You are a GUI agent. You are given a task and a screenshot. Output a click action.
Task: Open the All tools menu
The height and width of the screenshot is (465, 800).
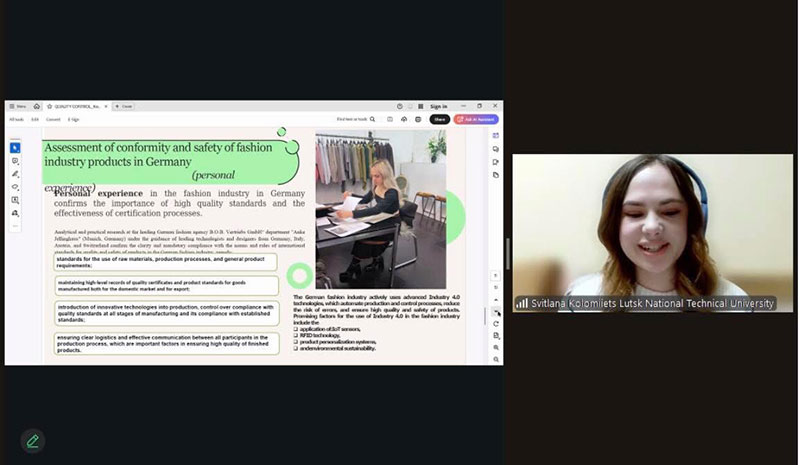pos(16,119)
